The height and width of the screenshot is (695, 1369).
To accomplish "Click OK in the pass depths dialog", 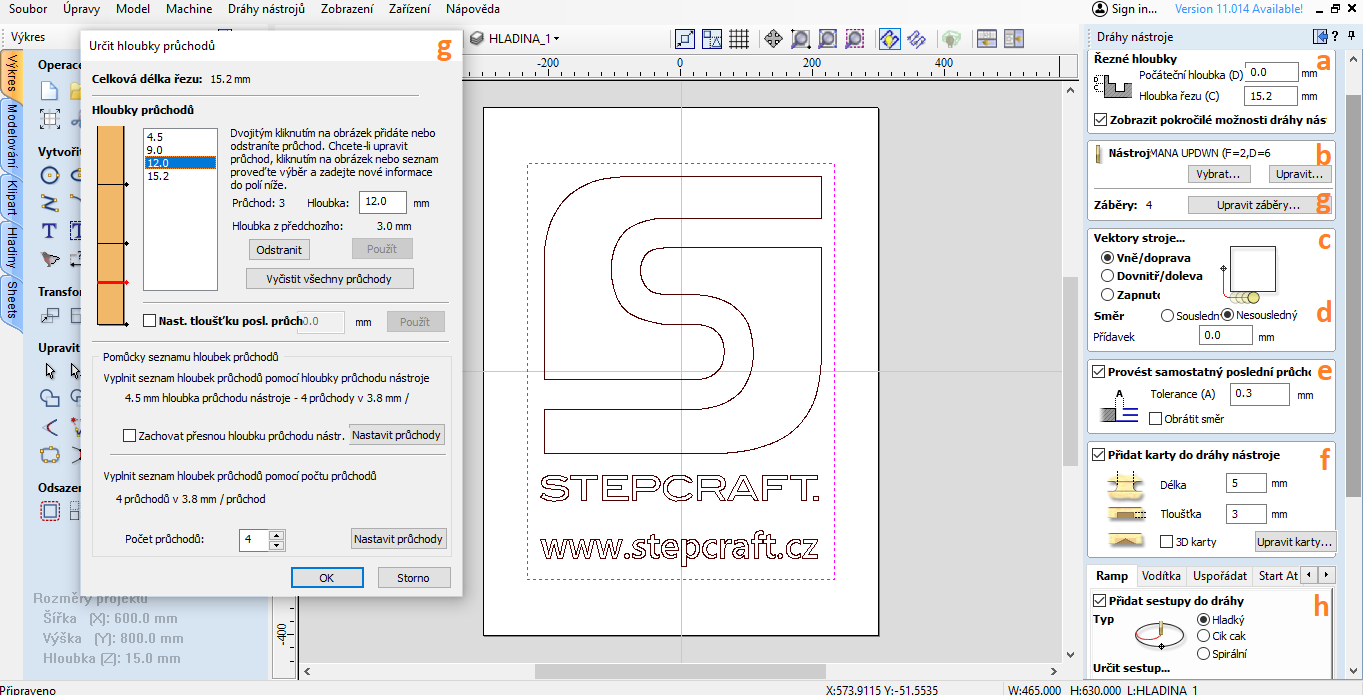I will [327, 578].
